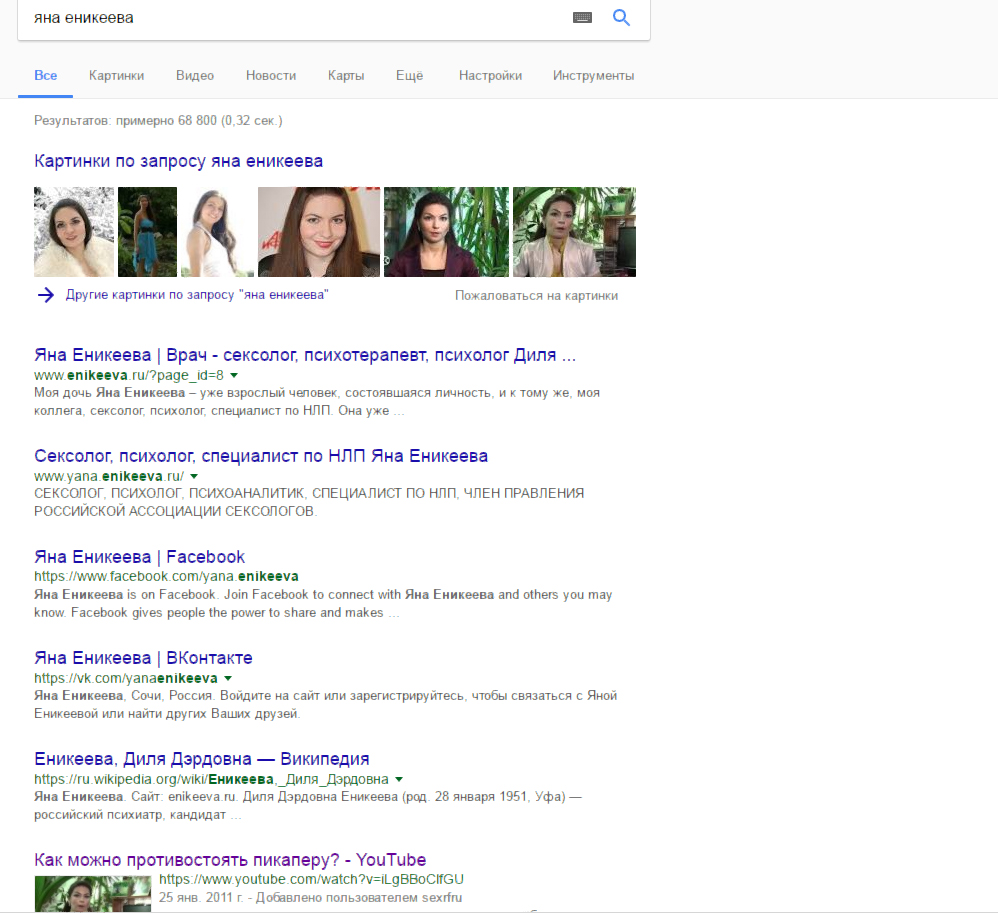Open the thumbnail with the burgundy jacket
The width and height of the screenshot is (998, 913).
coord(446,232)
